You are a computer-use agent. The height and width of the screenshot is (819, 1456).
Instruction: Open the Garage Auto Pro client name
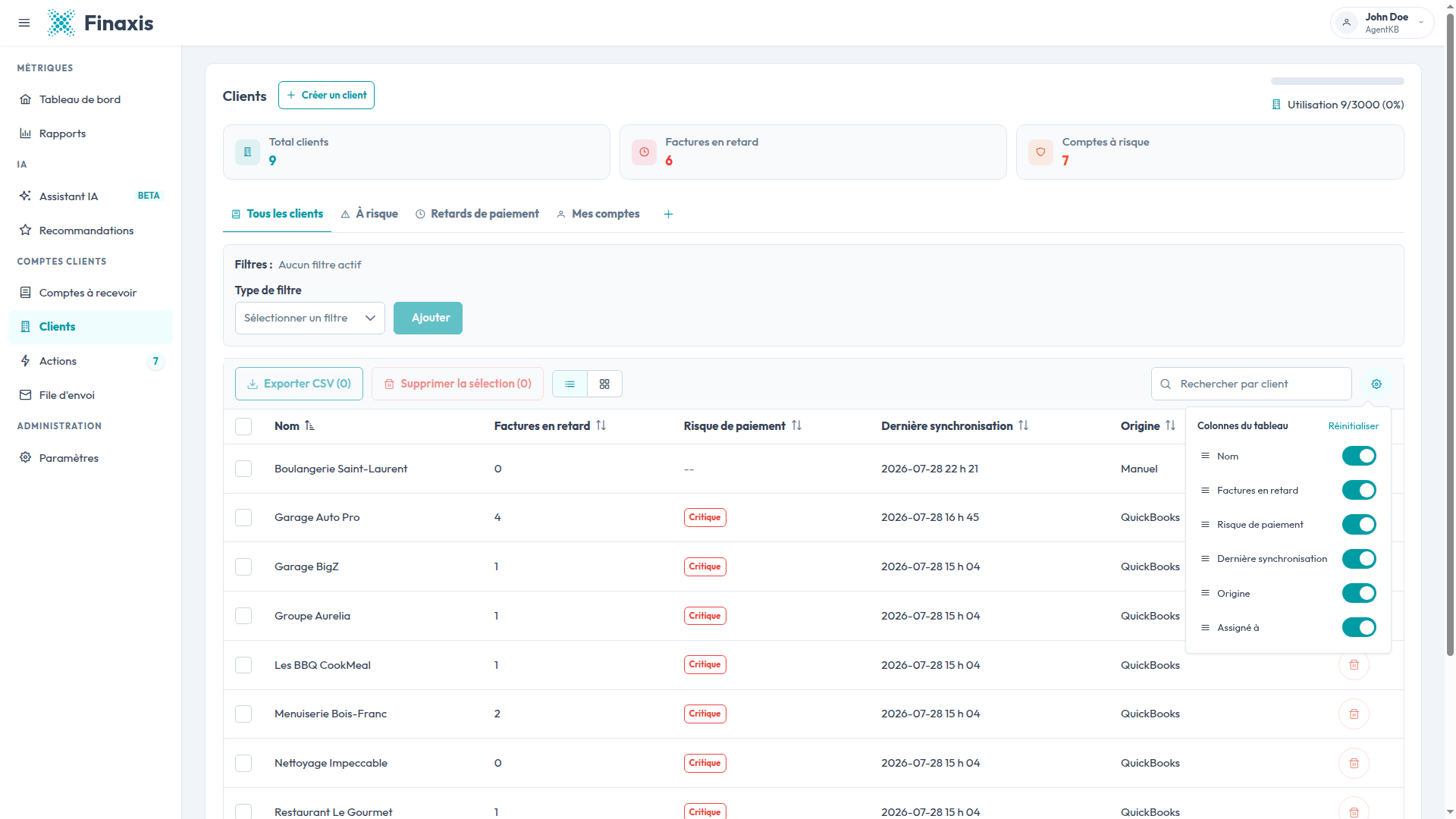[x=317, y=518]
